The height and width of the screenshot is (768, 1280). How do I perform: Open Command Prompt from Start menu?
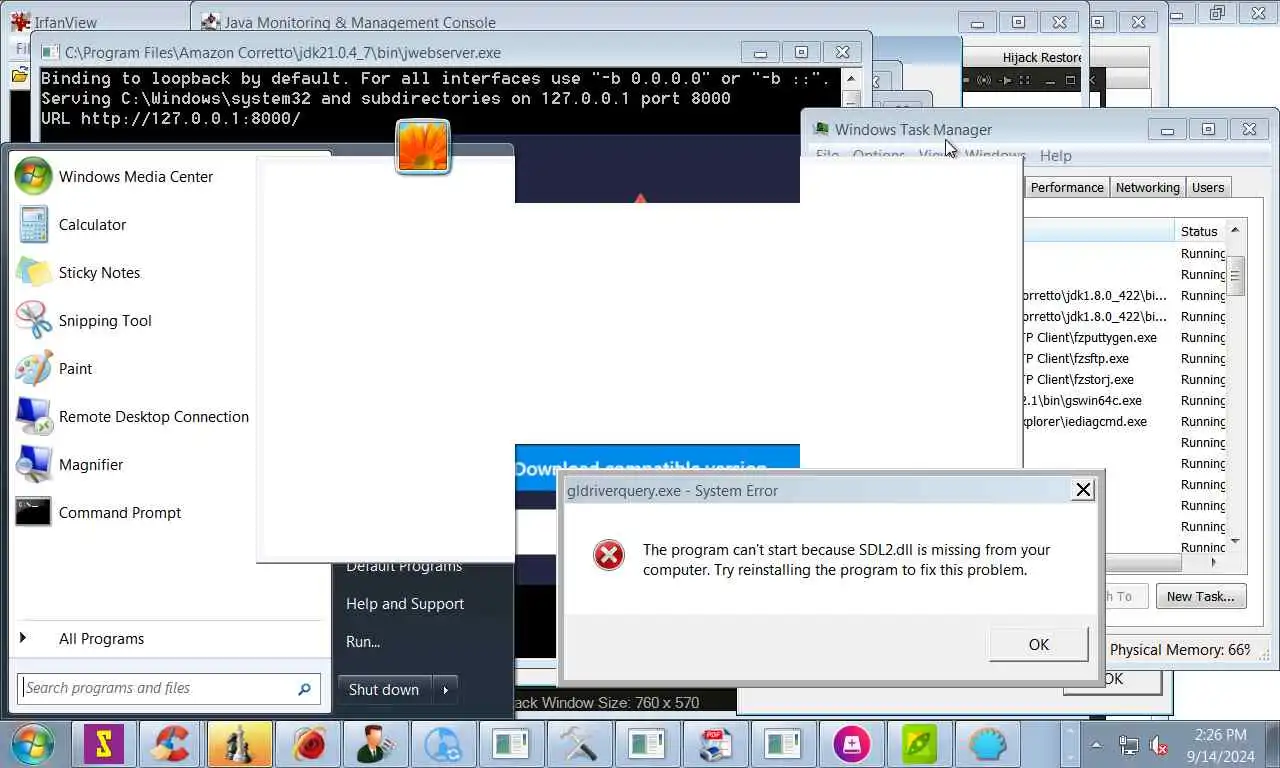click(120, 513)
